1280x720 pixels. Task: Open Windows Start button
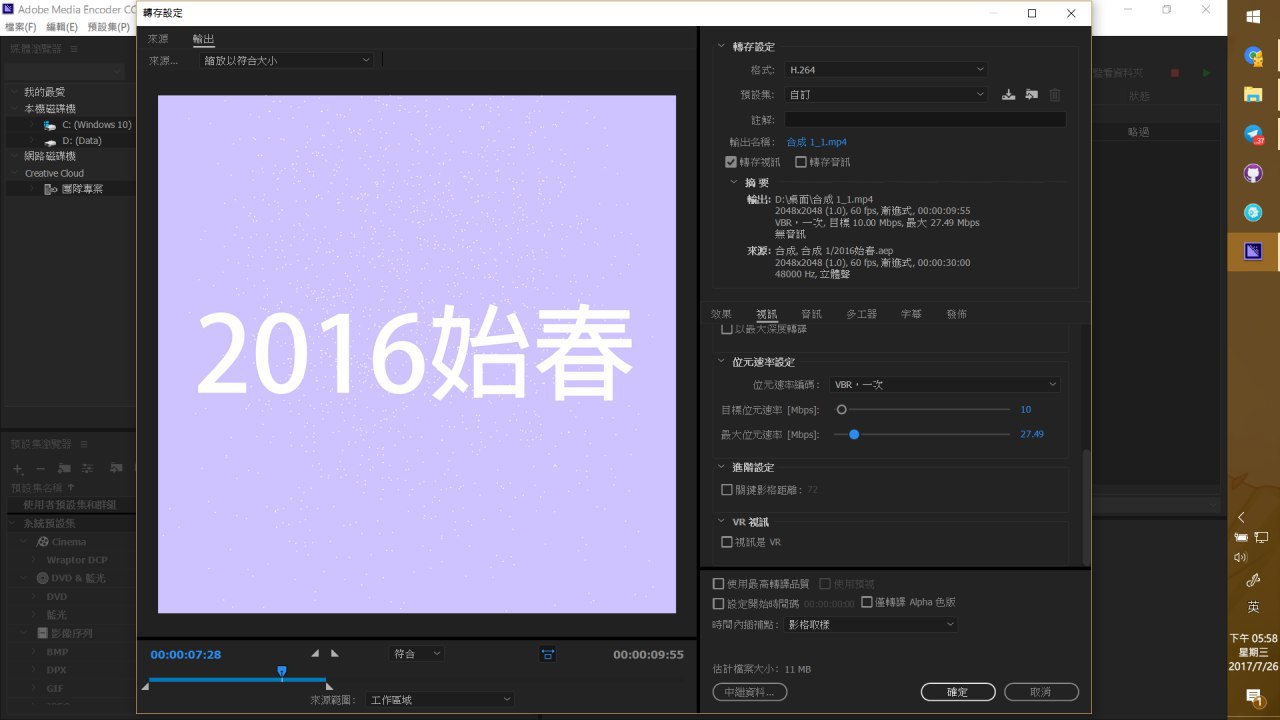tap(1253, 17)
